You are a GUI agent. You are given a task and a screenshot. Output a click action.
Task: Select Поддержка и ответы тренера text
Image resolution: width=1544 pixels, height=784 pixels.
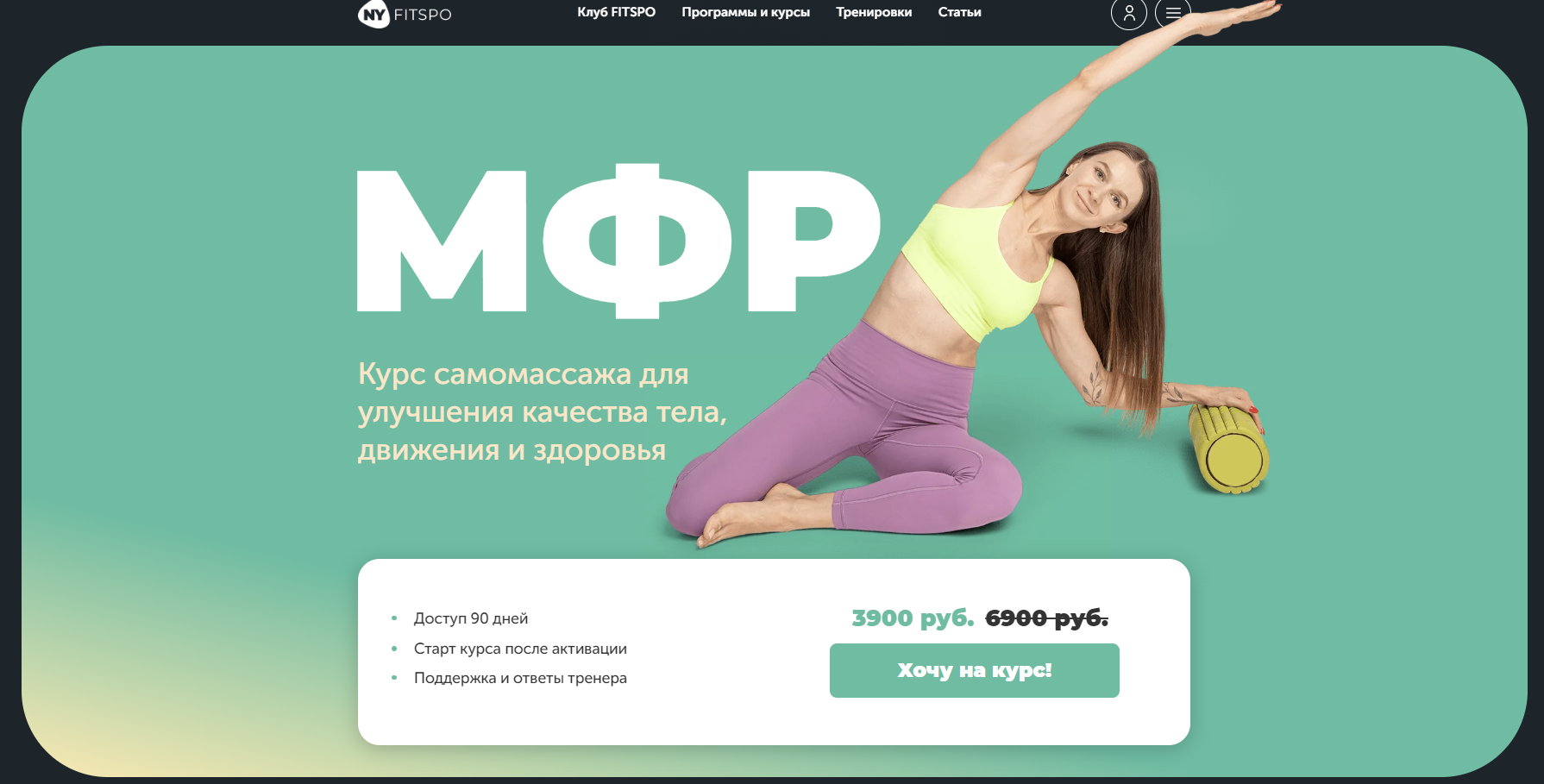(x=520, y=678)
